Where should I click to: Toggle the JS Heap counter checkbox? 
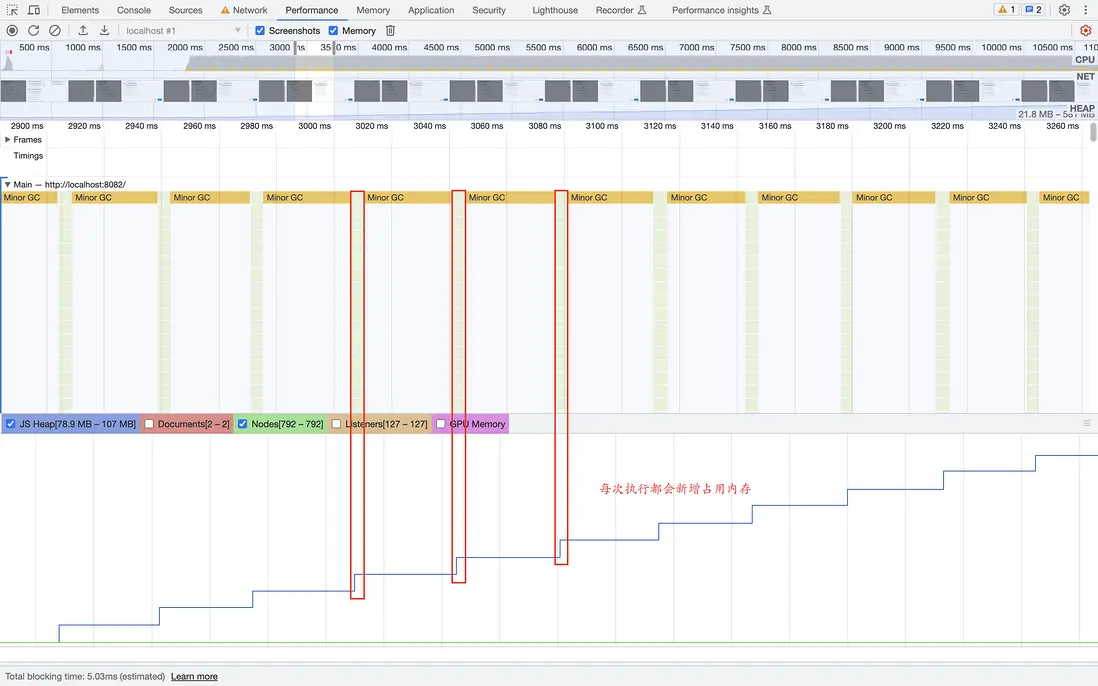pyautogui.click(x=11, y=424)
